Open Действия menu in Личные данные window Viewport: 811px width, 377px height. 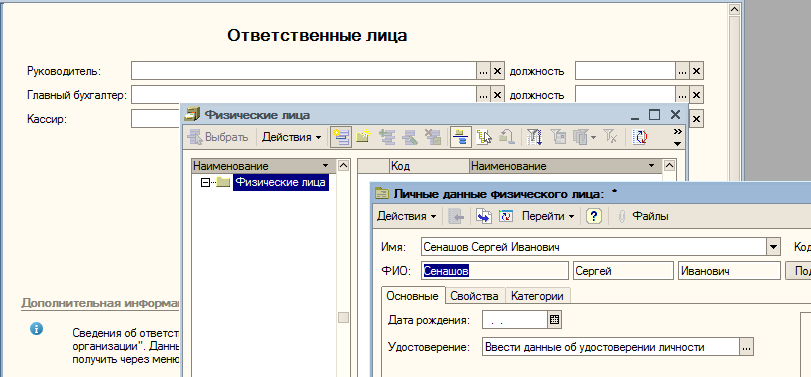407,216
